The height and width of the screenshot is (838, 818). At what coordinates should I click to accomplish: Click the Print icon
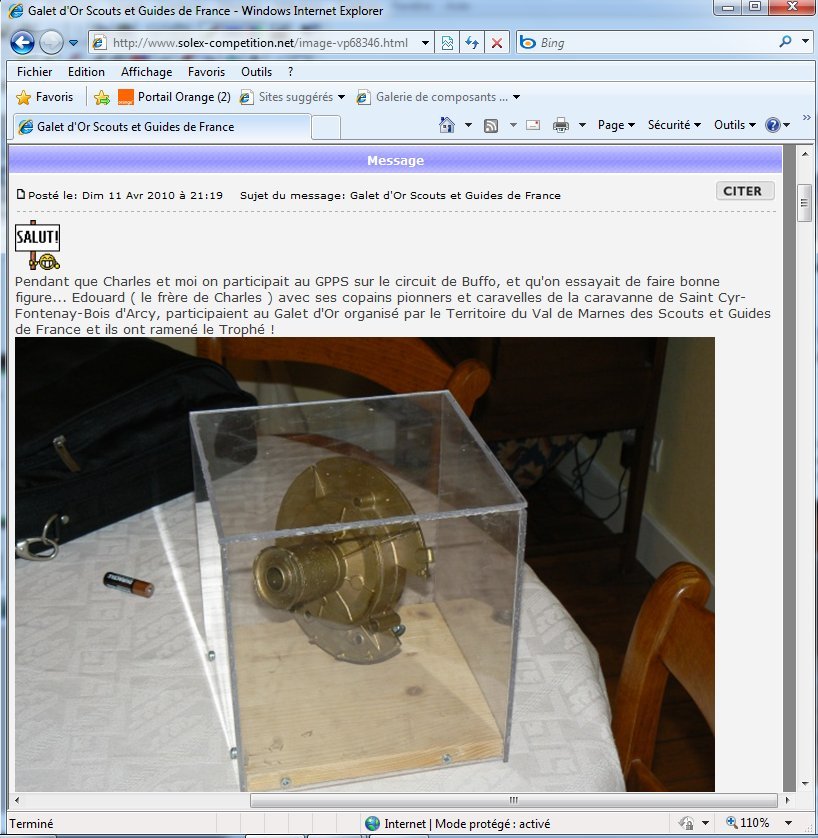pos(560,125)
